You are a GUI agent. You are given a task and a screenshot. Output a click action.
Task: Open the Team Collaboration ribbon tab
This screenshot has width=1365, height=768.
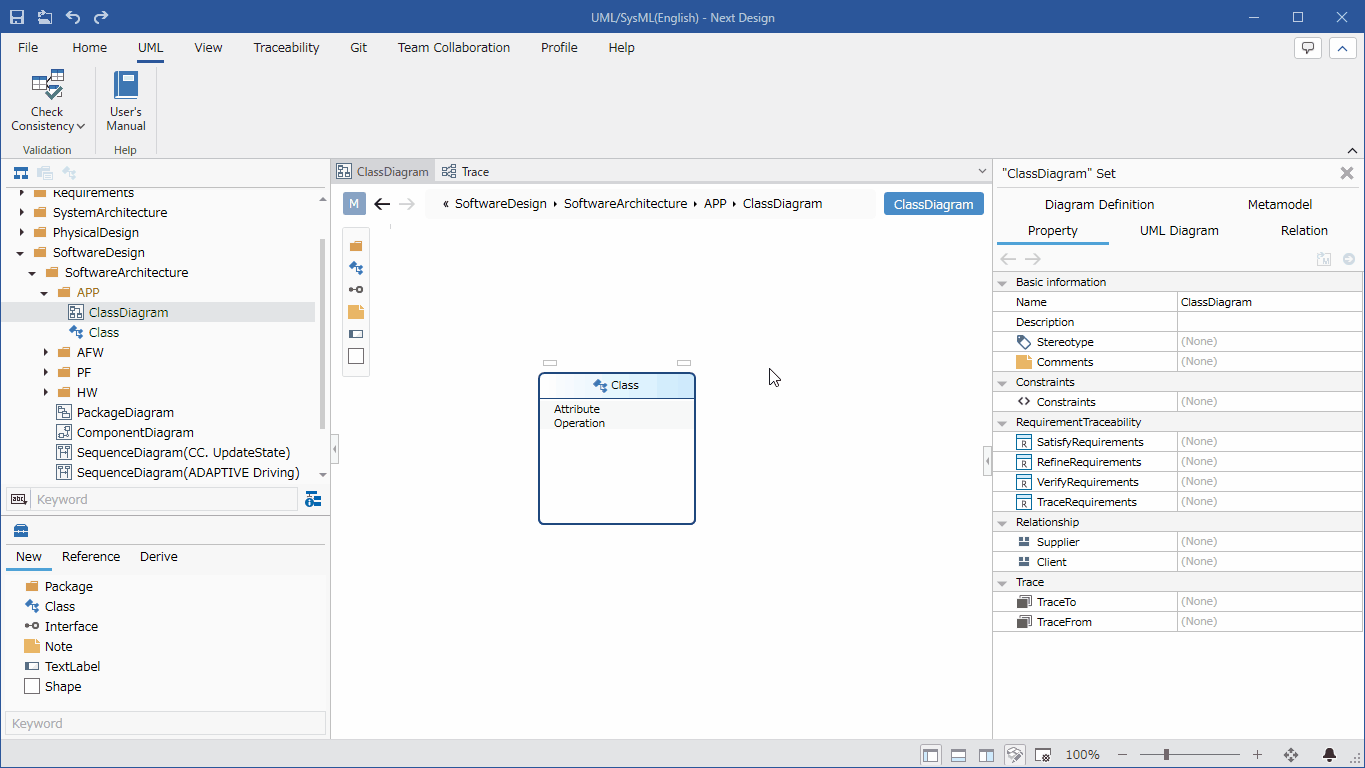coord(454,47)
